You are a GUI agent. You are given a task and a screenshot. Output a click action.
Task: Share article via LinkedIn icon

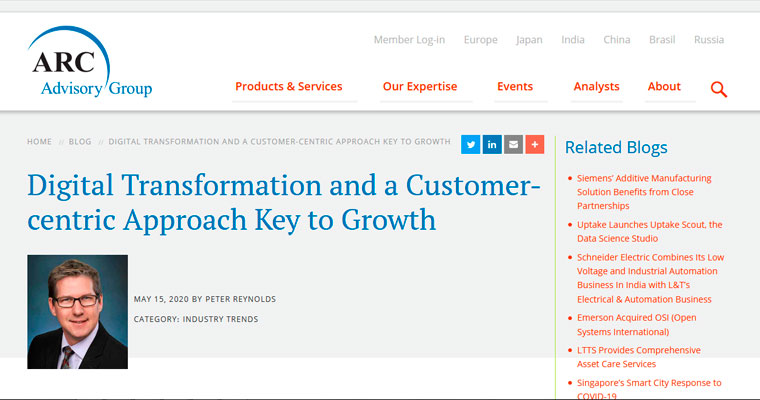tap(492, 144)
